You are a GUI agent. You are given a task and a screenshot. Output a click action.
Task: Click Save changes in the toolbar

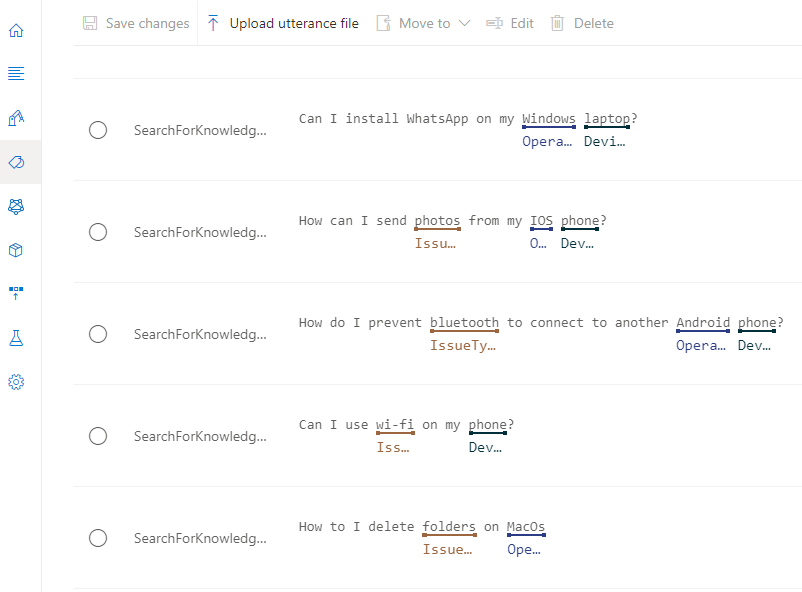136,23
